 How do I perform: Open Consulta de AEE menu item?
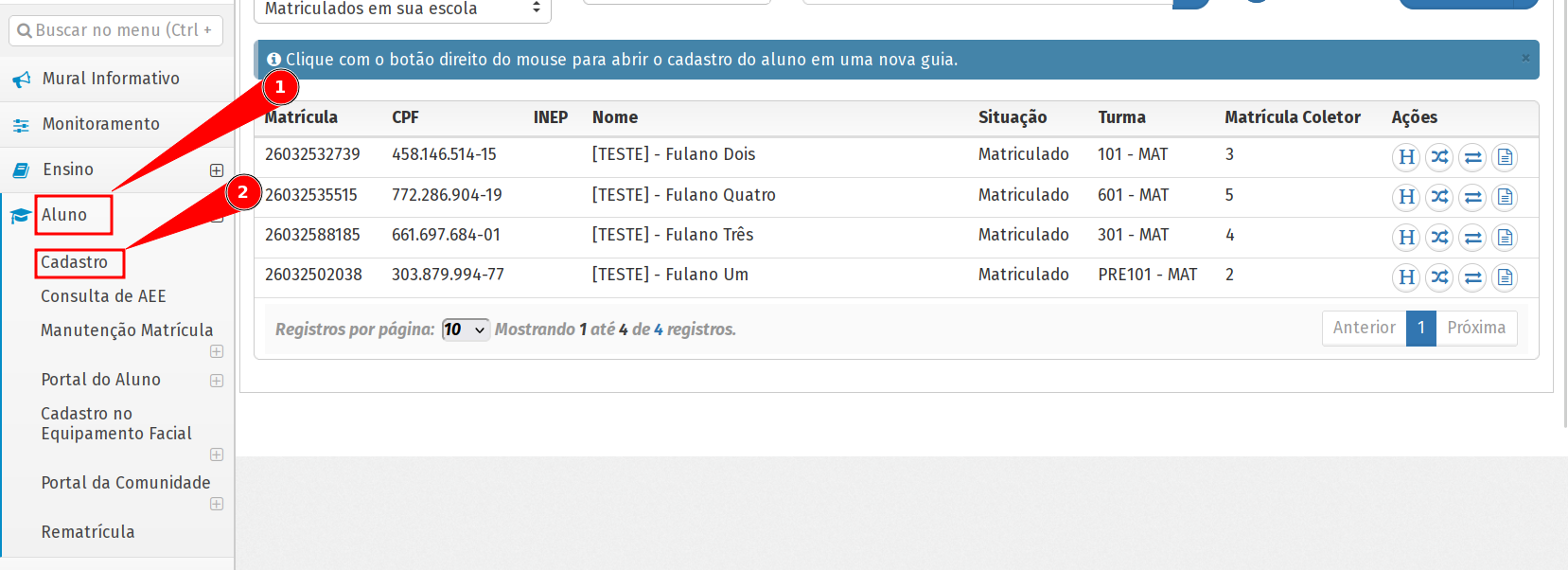click(103, 296)
